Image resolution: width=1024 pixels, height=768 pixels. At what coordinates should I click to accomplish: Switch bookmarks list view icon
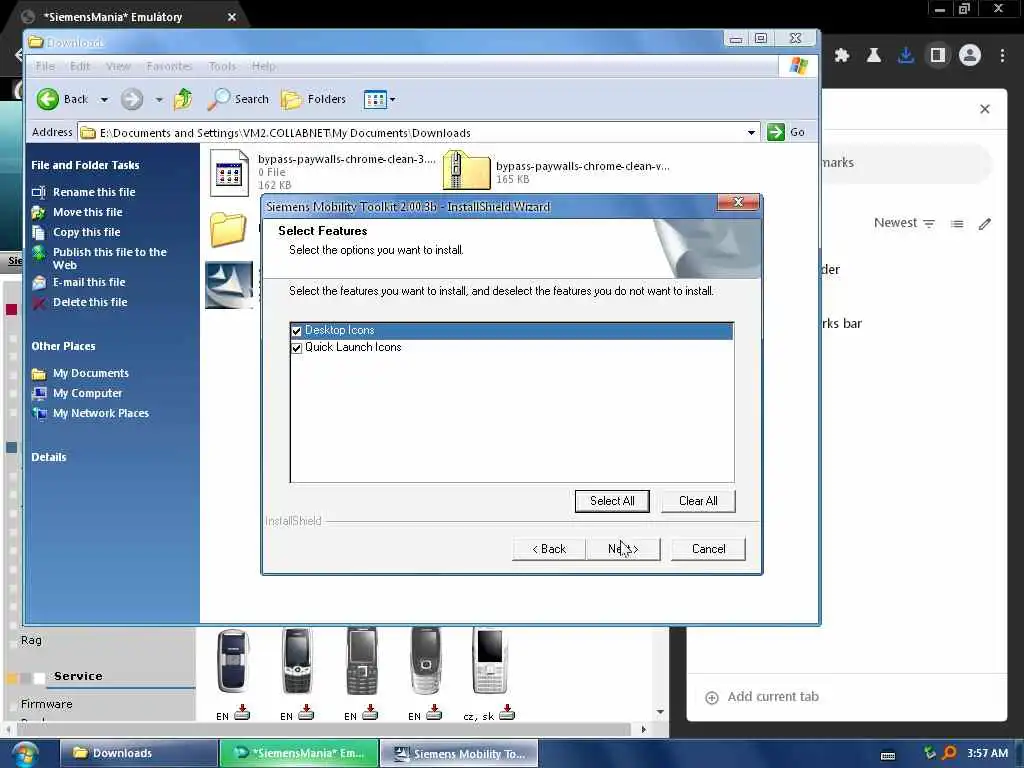pyautogui.click(x=957, y=224)
